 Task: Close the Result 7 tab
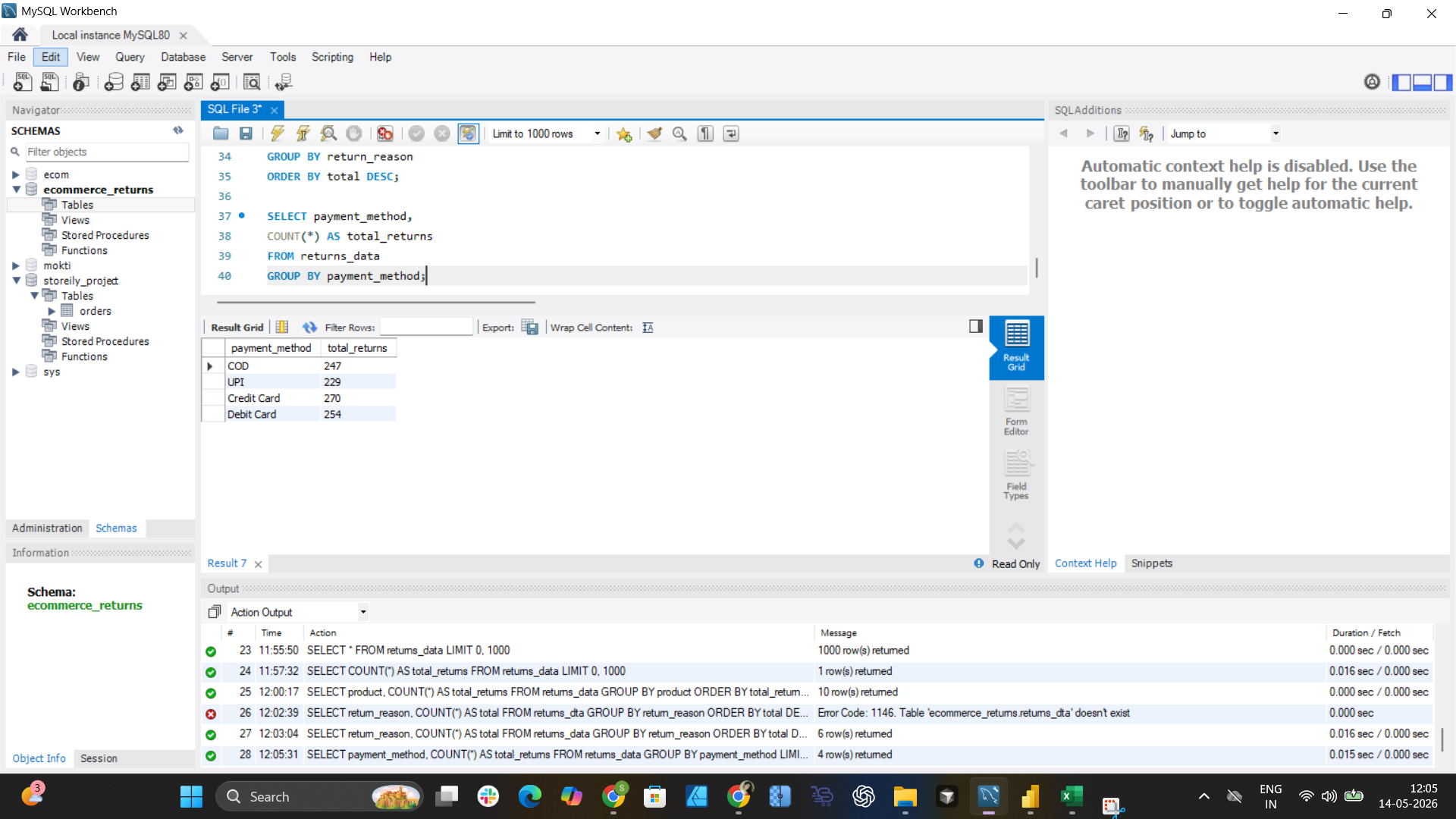[x=258, y=564]
